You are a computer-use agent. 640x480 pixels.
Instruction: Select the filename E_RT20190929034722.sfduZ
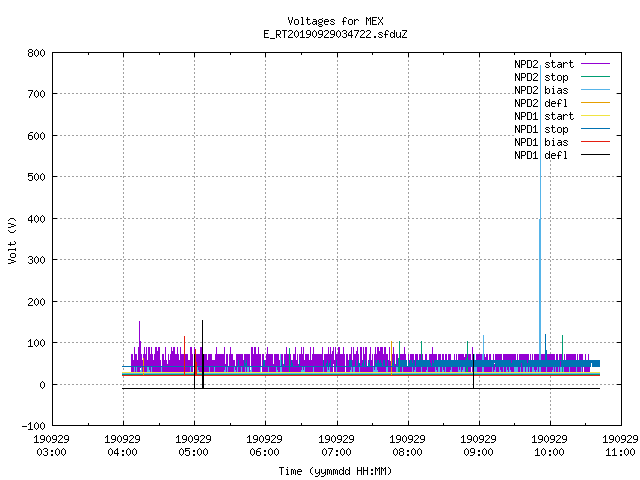click(335, 34)
